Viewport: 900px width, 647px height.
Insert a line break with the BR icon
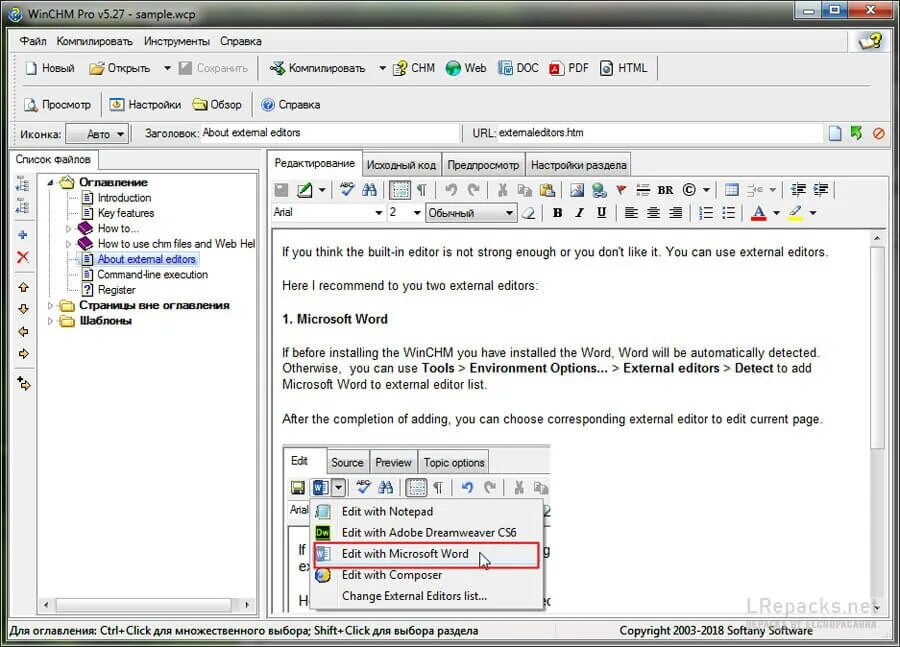(x=665, y=190)
